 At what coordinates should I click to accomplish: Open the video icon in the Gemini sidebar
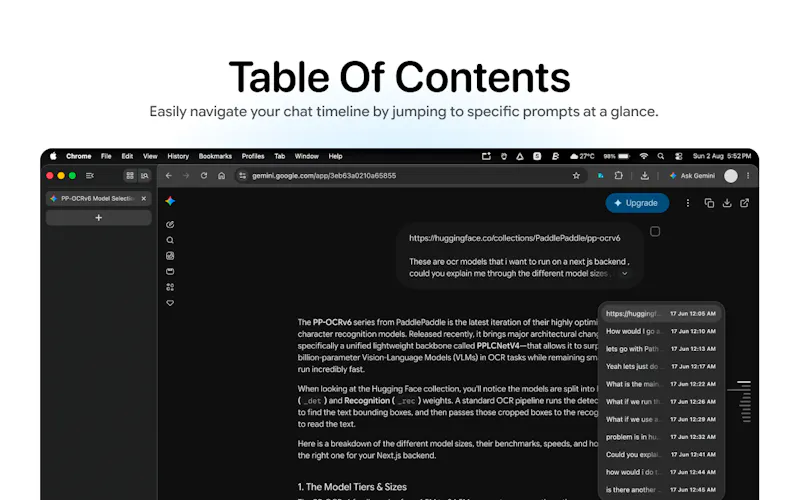[x=170, y=271]
